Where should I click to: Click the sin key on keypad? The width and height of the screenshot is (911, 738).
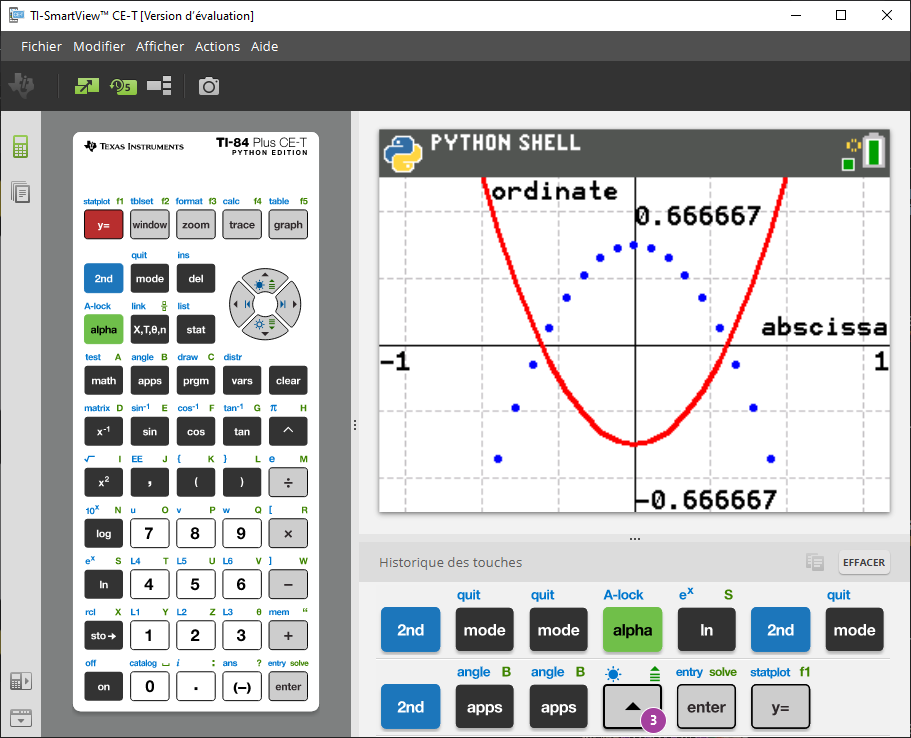click(149, 432)
